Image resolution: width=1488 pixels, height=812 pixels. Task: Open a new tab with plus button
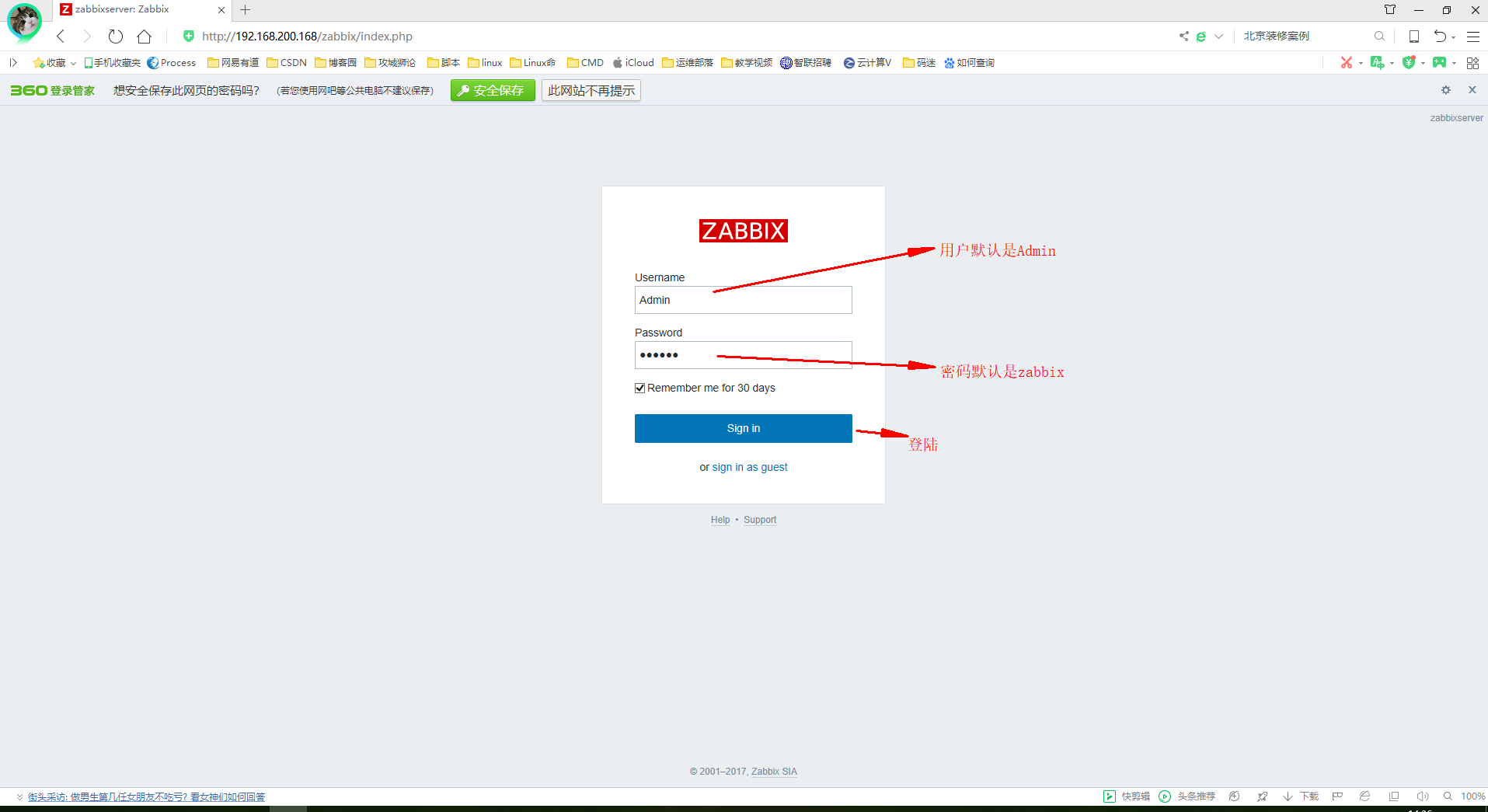click(246, 10)
